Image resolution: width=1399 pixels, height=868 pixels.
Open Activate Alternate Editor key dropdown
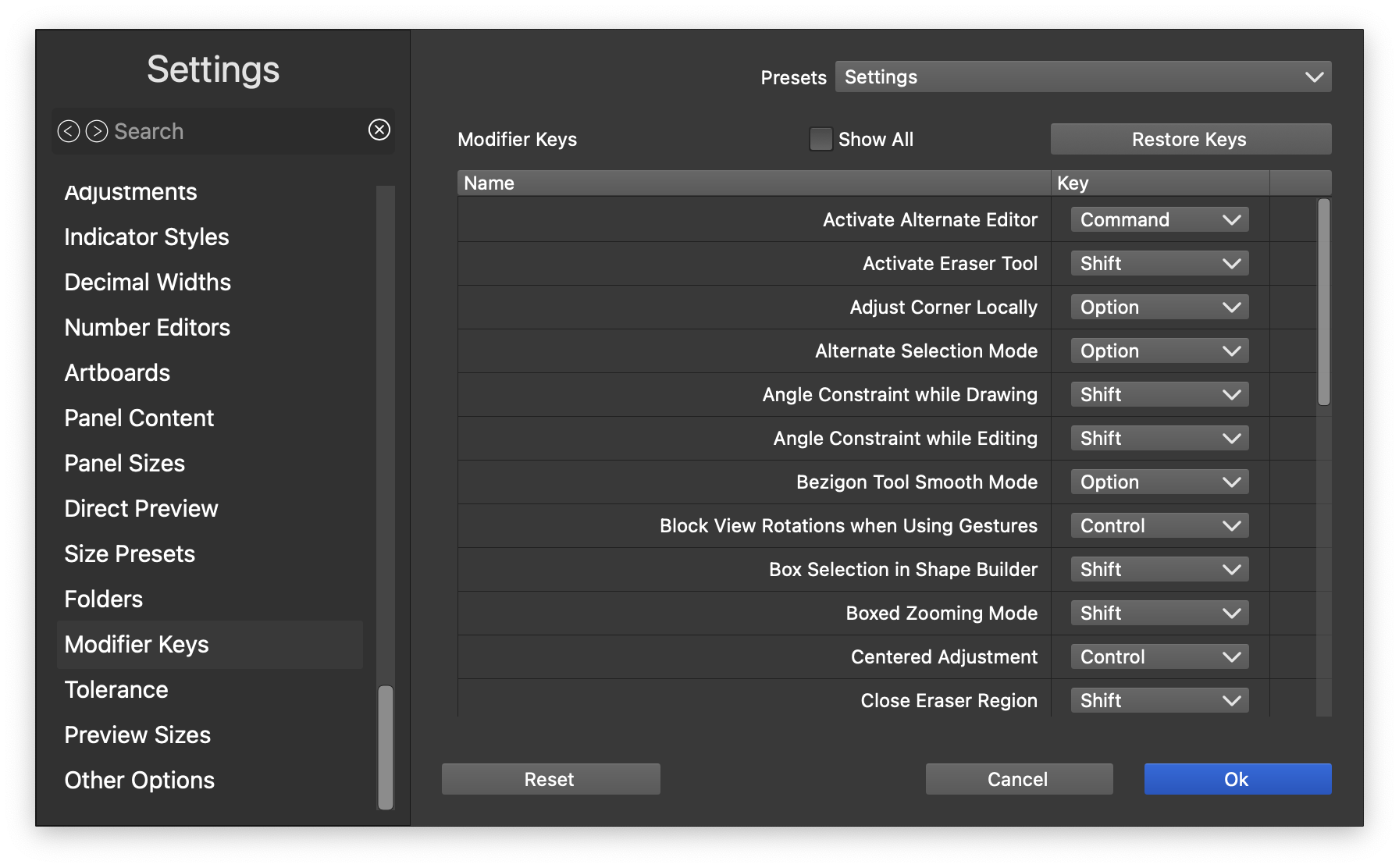point(1159,220)
